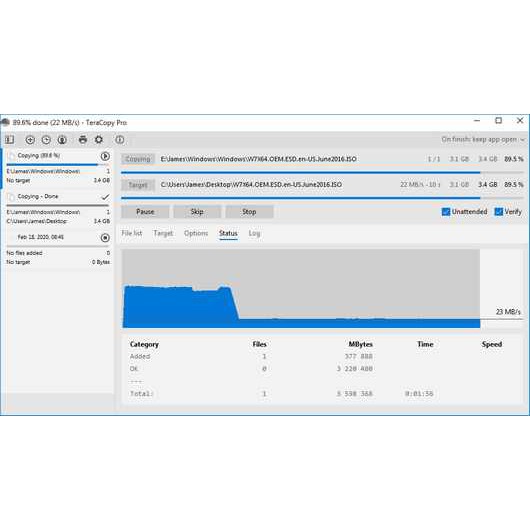Click the MBytes column header
This screenshot has height=530, width=530.
[x=361, y=344]
